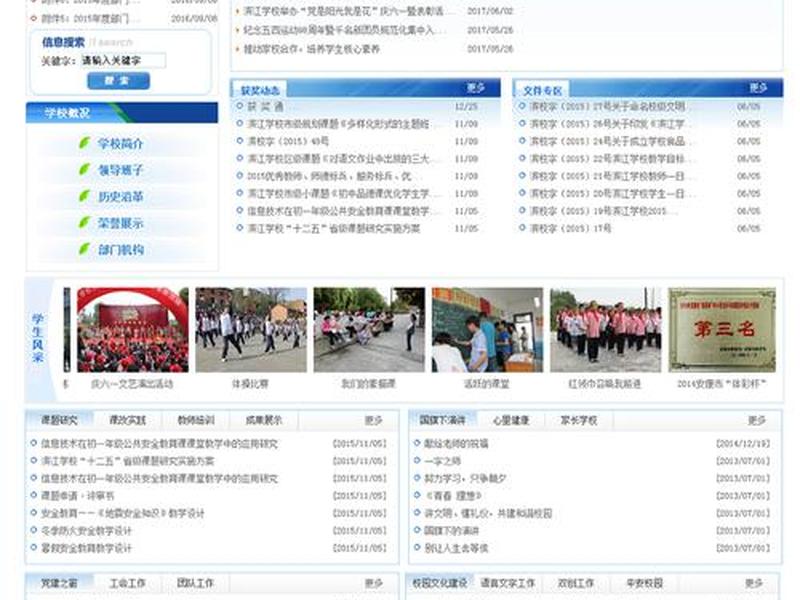The width and height of the screenshot is (800, 600).
Task: Click the leaf icon beside 部门机构
Action: click(x=85, y=249)
